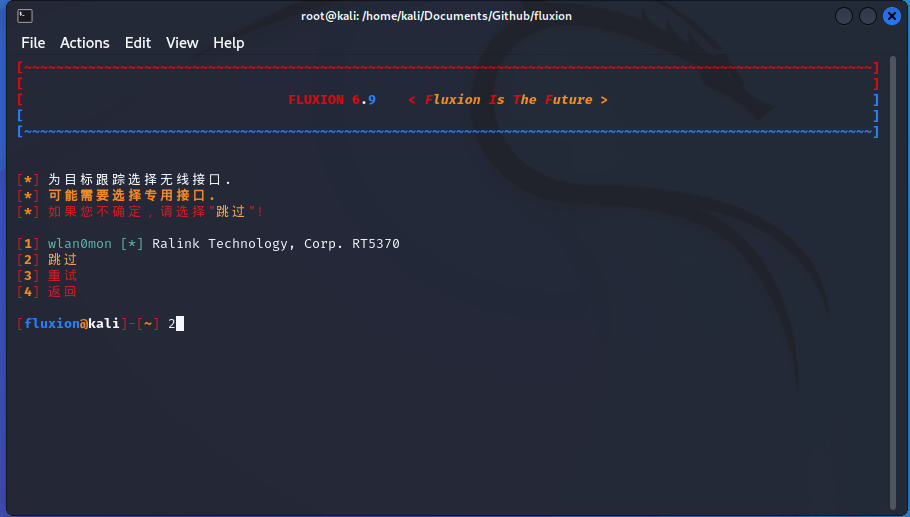
Task: Open the Help menu
Action: [229, 43]
